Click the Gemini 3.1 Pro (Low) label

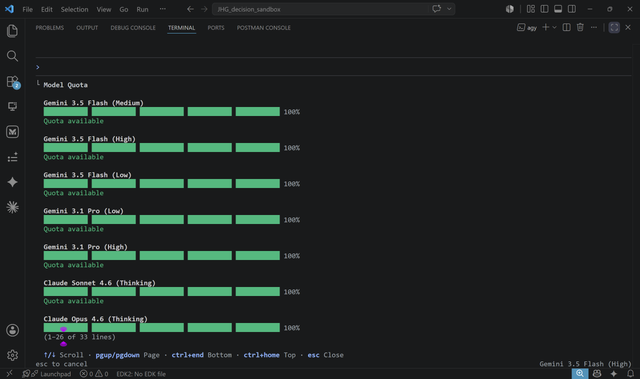[x=83, y=211]
